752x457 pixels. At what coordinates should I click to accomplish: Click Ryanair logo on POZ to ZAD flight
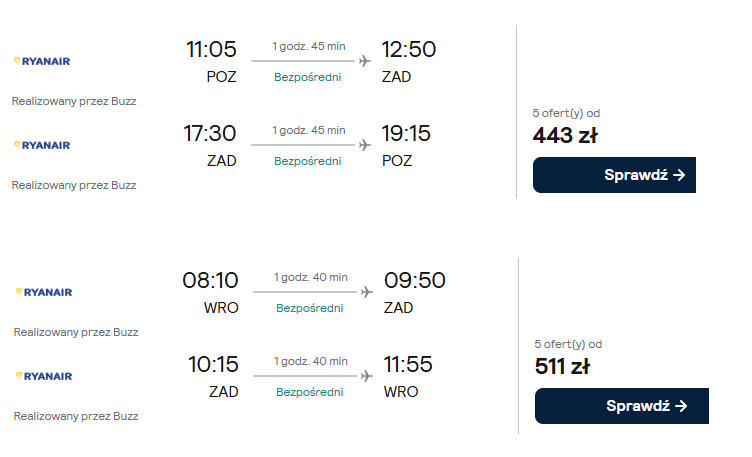[41, 61]
